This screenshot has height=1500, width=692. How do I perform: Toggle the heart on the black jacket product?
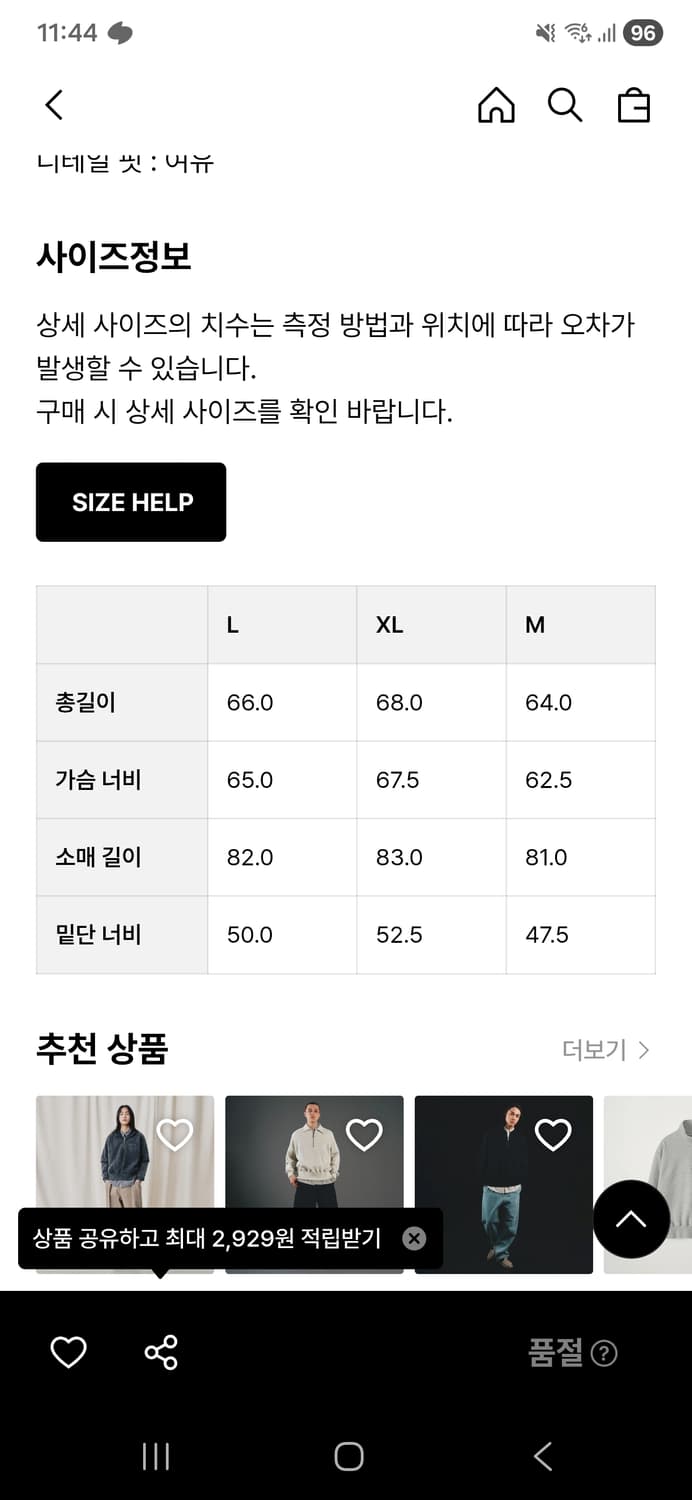553,1133
